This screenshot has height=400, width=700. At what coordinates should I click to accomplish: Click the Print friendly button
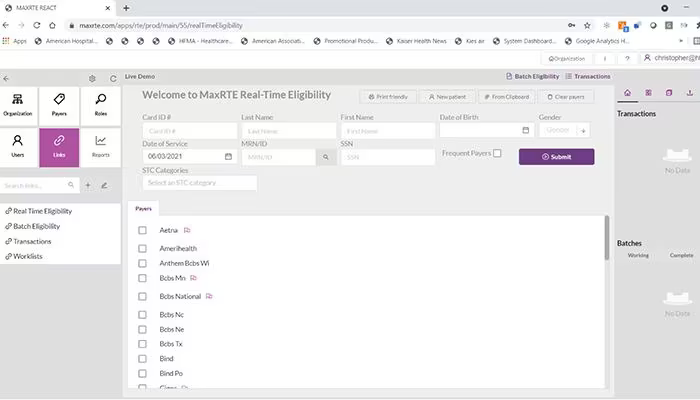388,97
